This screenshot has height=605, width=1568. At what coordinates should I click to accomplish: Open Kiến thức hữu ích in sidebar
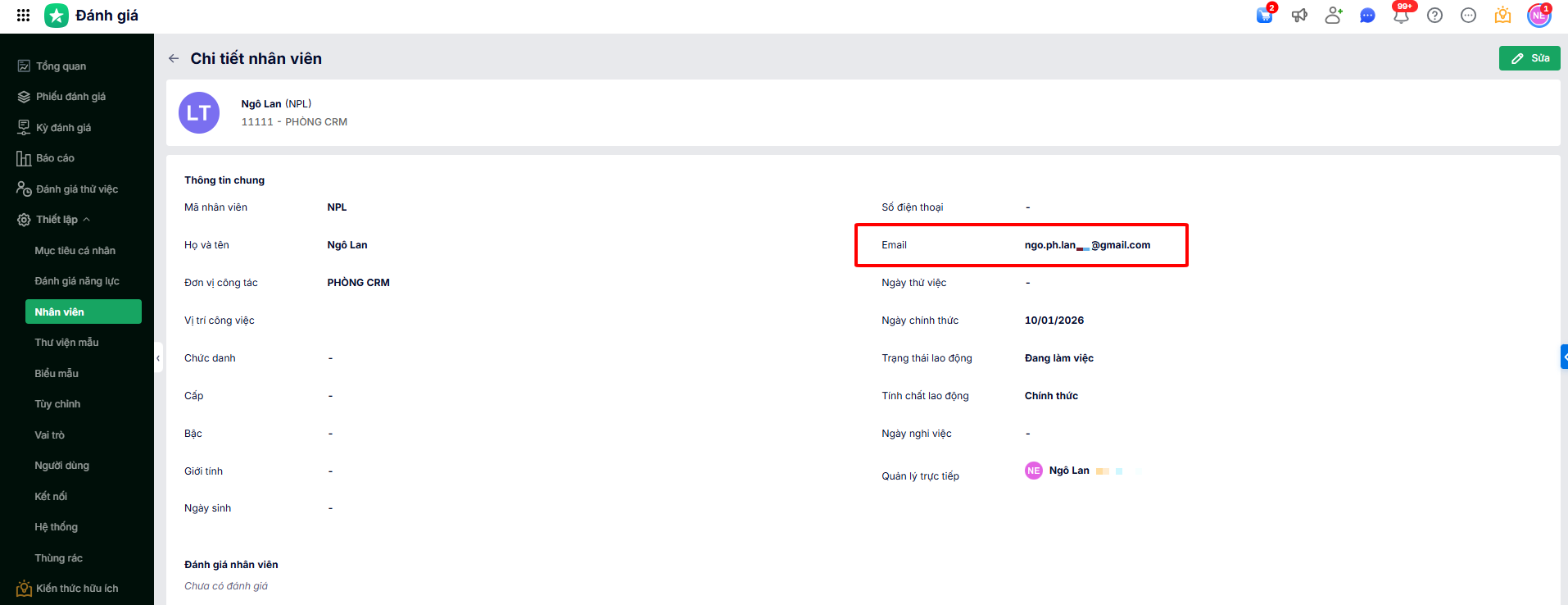[x=76, y=589]
